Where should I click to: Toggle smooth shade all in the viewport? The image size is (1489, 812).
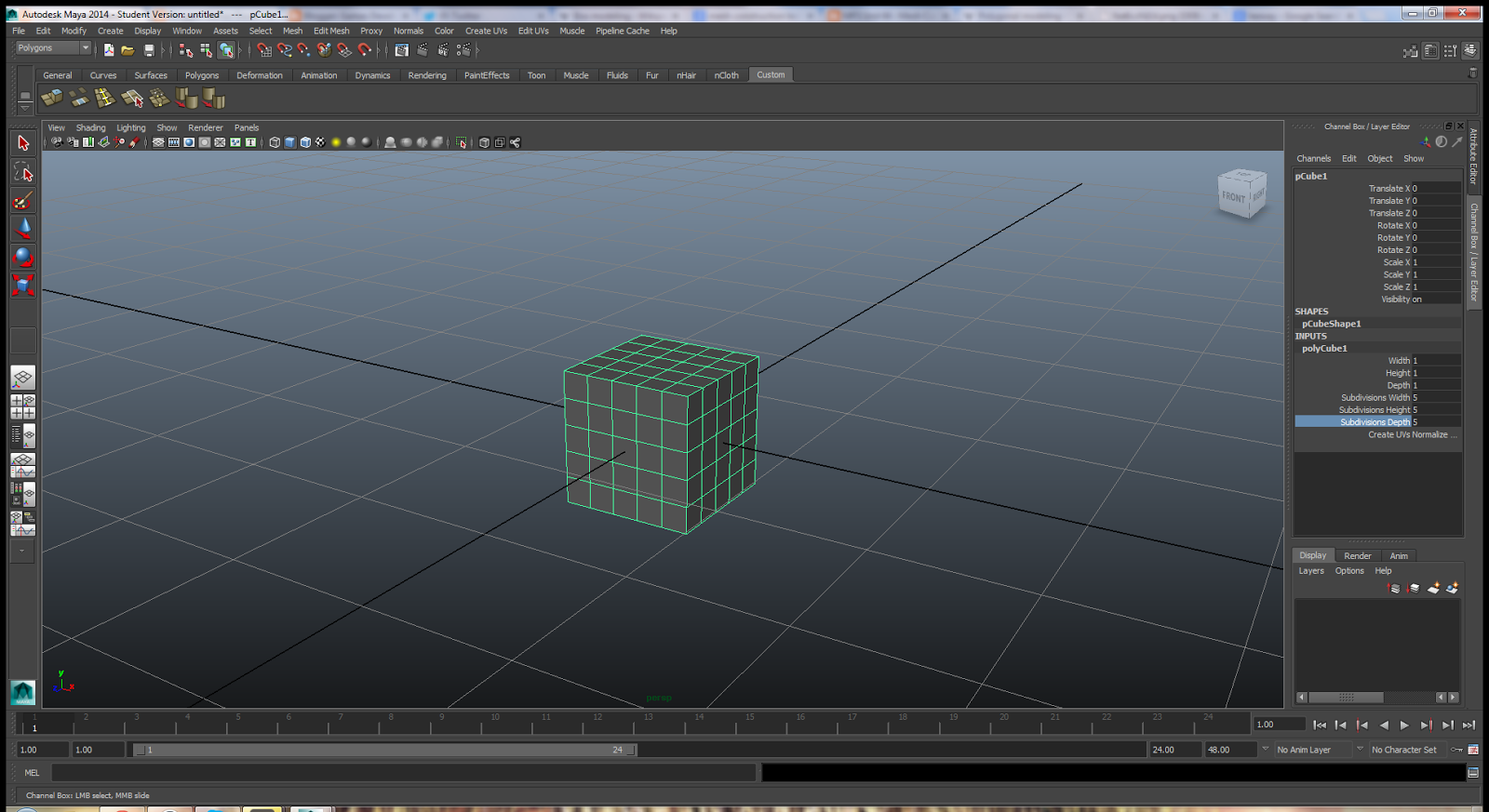[289, 142]
